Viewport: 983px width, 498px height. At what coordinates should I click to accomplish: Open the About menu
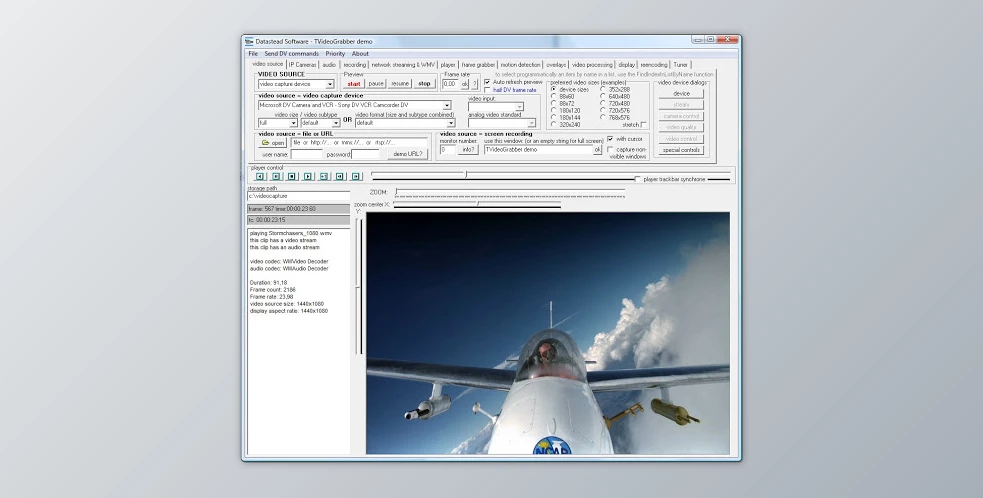360,54
